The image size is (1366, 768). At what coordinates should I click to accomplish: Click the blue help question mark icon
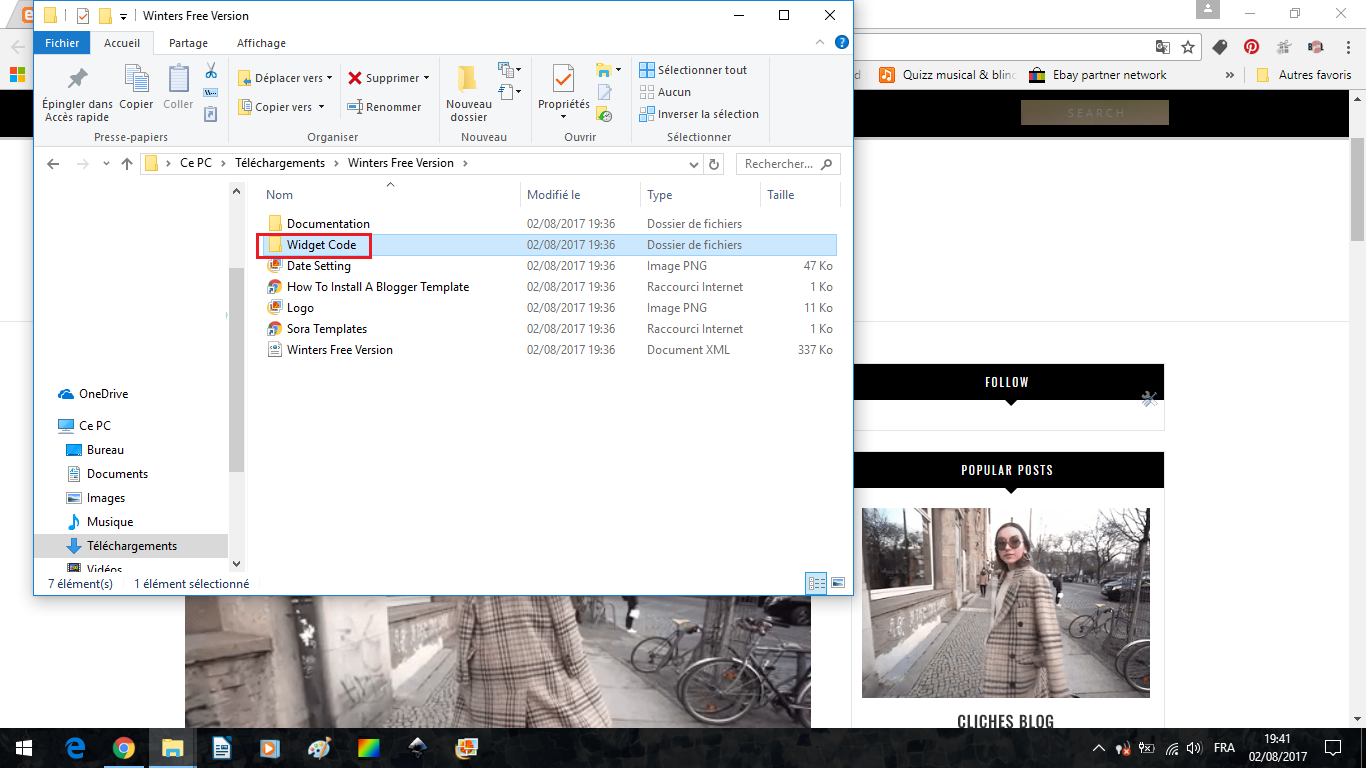[841, 43]
